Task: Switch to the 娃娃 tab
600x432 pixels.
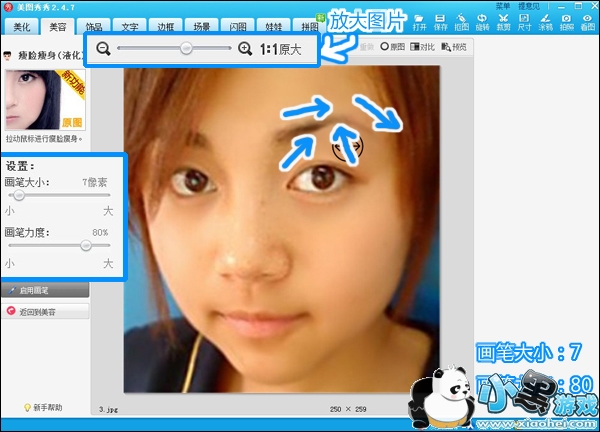Action: (x=274, y=26)
